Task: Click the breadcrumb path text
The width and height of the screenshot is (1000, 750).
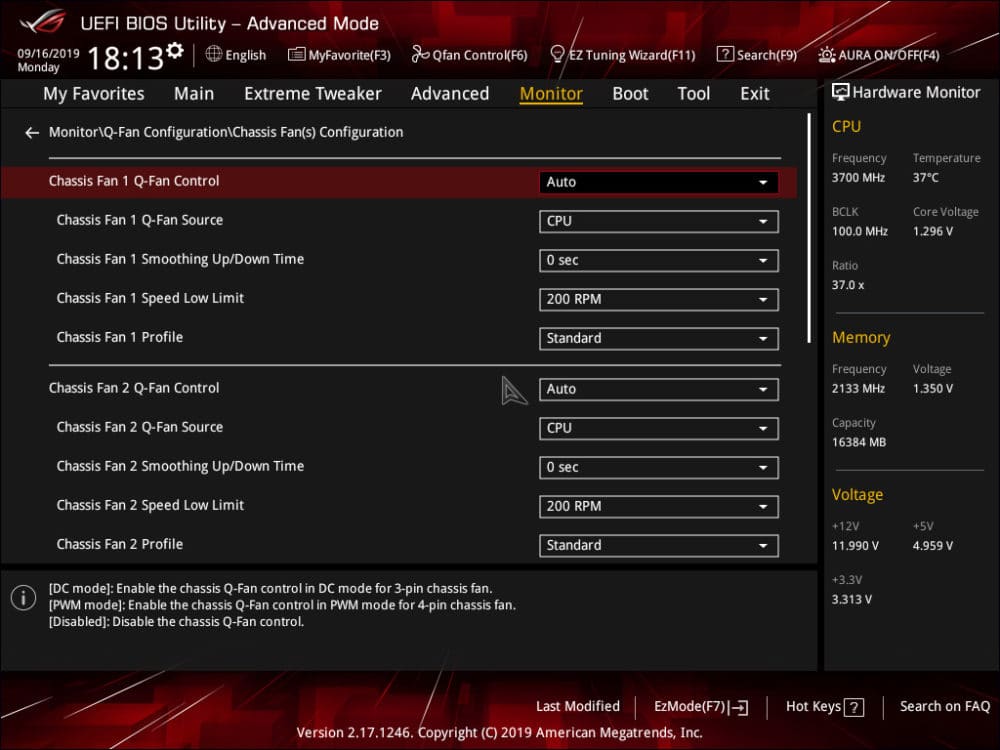Action: click(226, 133)
